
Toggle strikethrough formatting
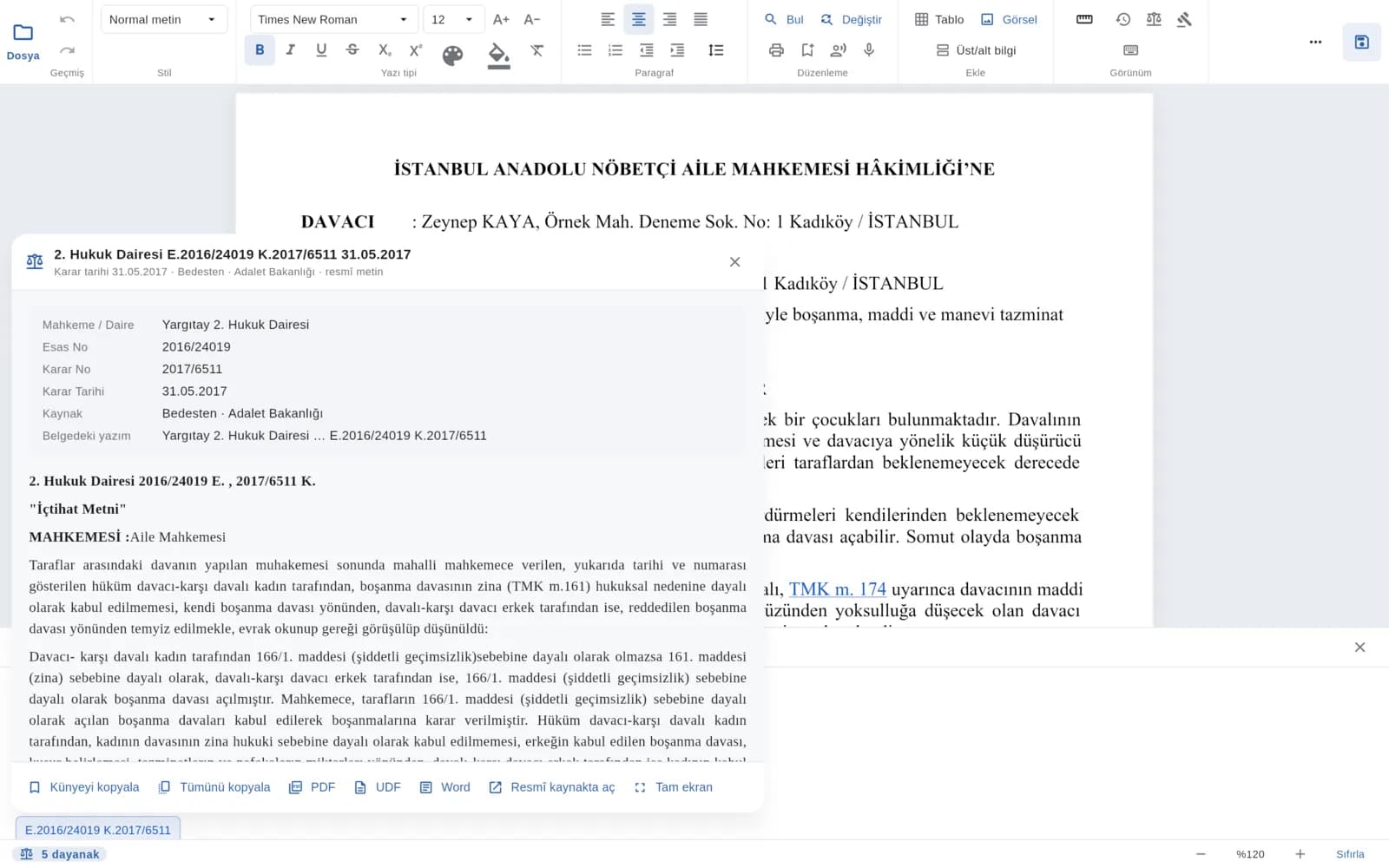point(352,50)
